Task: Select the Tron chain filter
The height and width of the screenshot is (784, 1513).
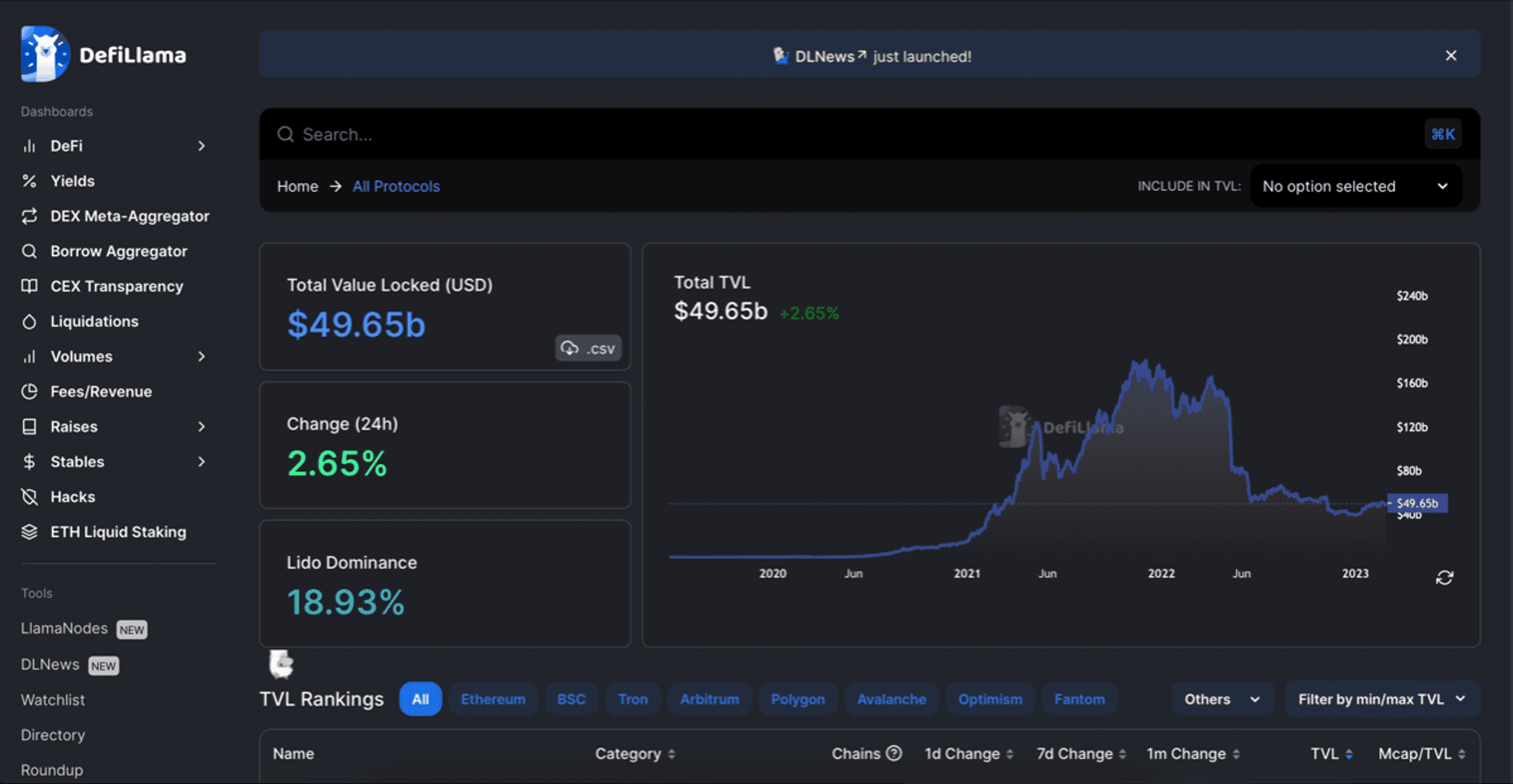Action: tap(633, 699)
